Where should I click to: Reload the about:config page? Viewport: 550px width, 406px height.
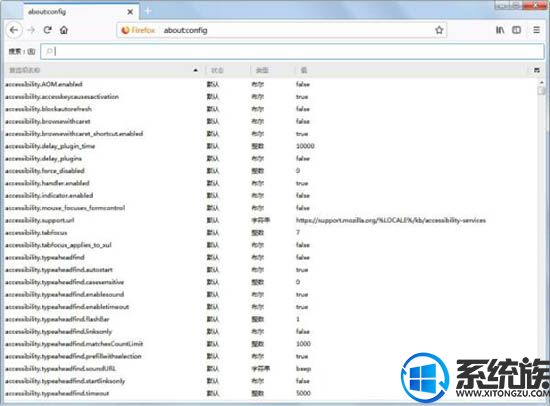tap(48, 30)
